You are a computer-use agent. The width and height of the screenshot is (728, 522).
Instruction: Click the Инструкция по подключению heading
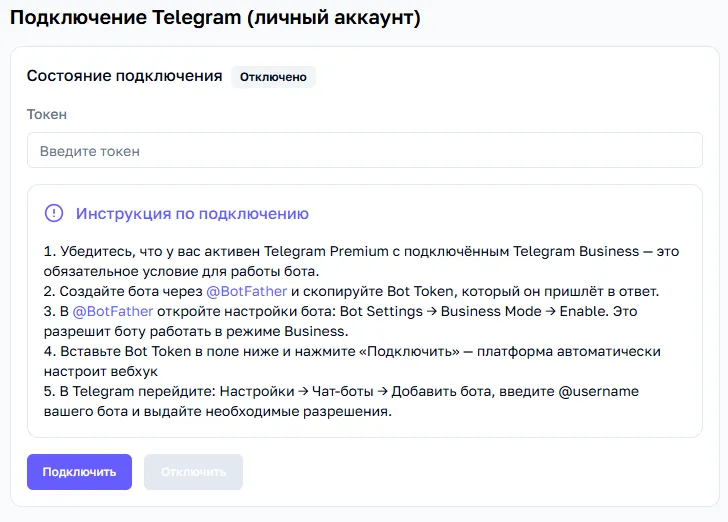coord(192,214)
